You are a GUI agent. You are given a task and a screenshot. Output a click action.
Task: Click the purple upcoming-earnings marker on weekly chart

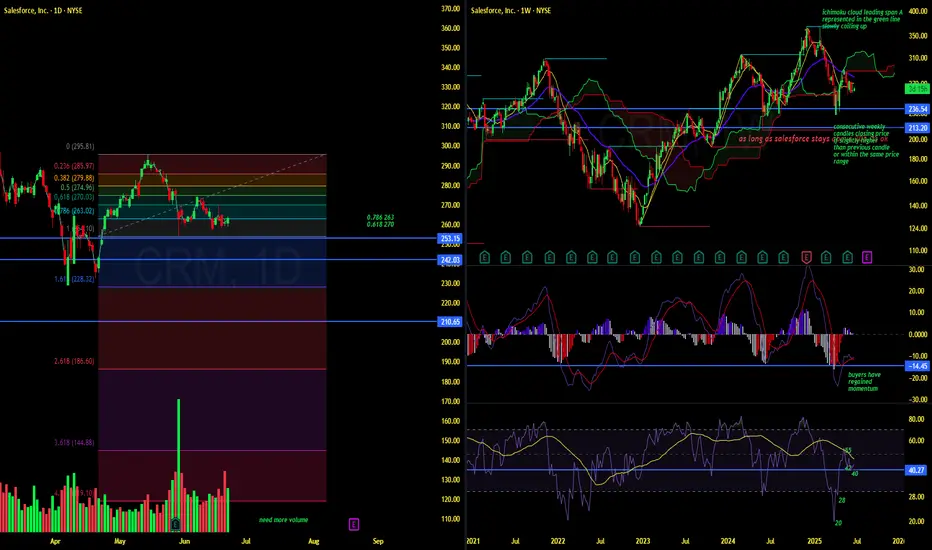coord(867,257)
